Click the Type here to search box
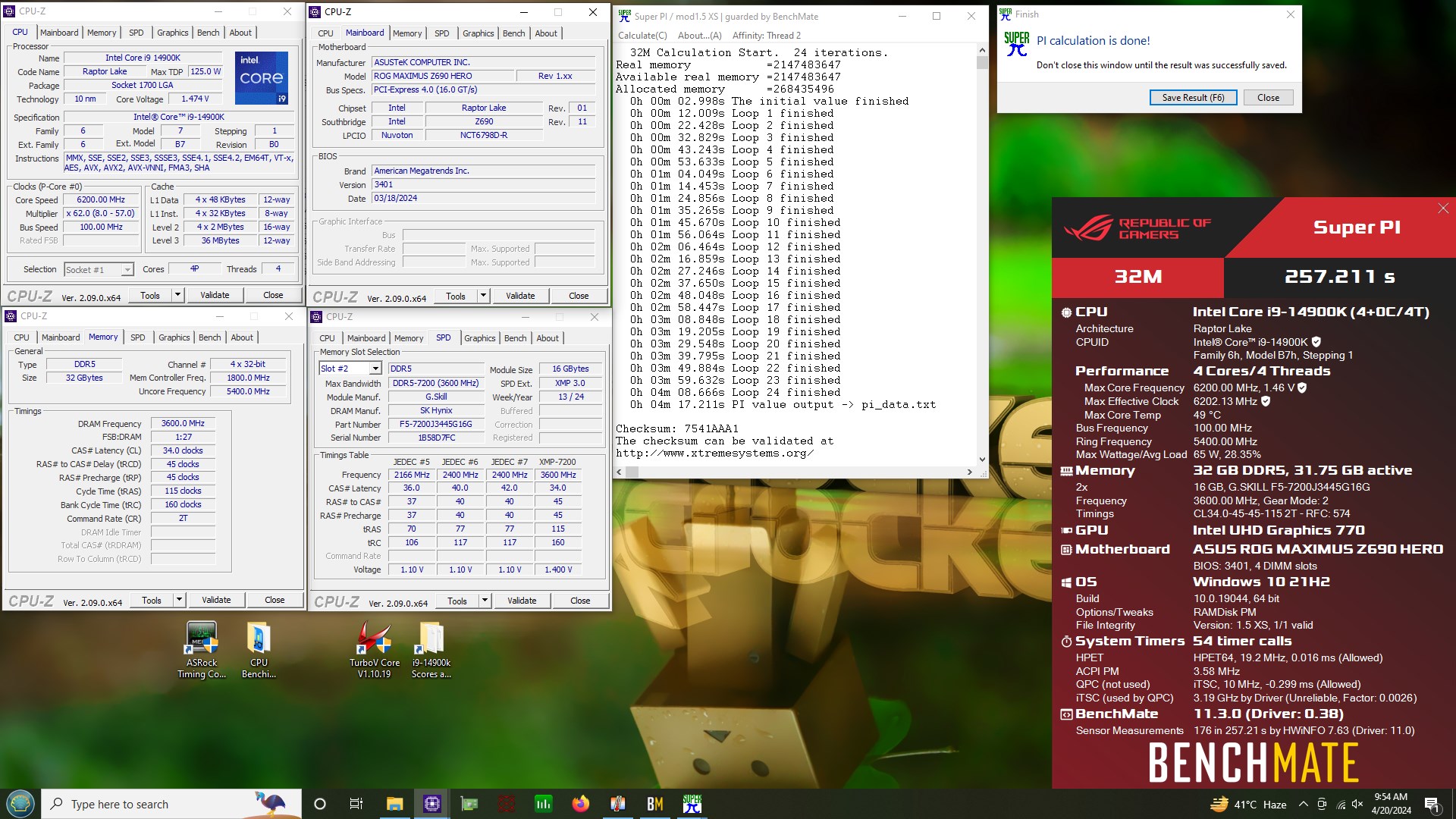This screenshot has width=1456, height=819. click(171, 805)
